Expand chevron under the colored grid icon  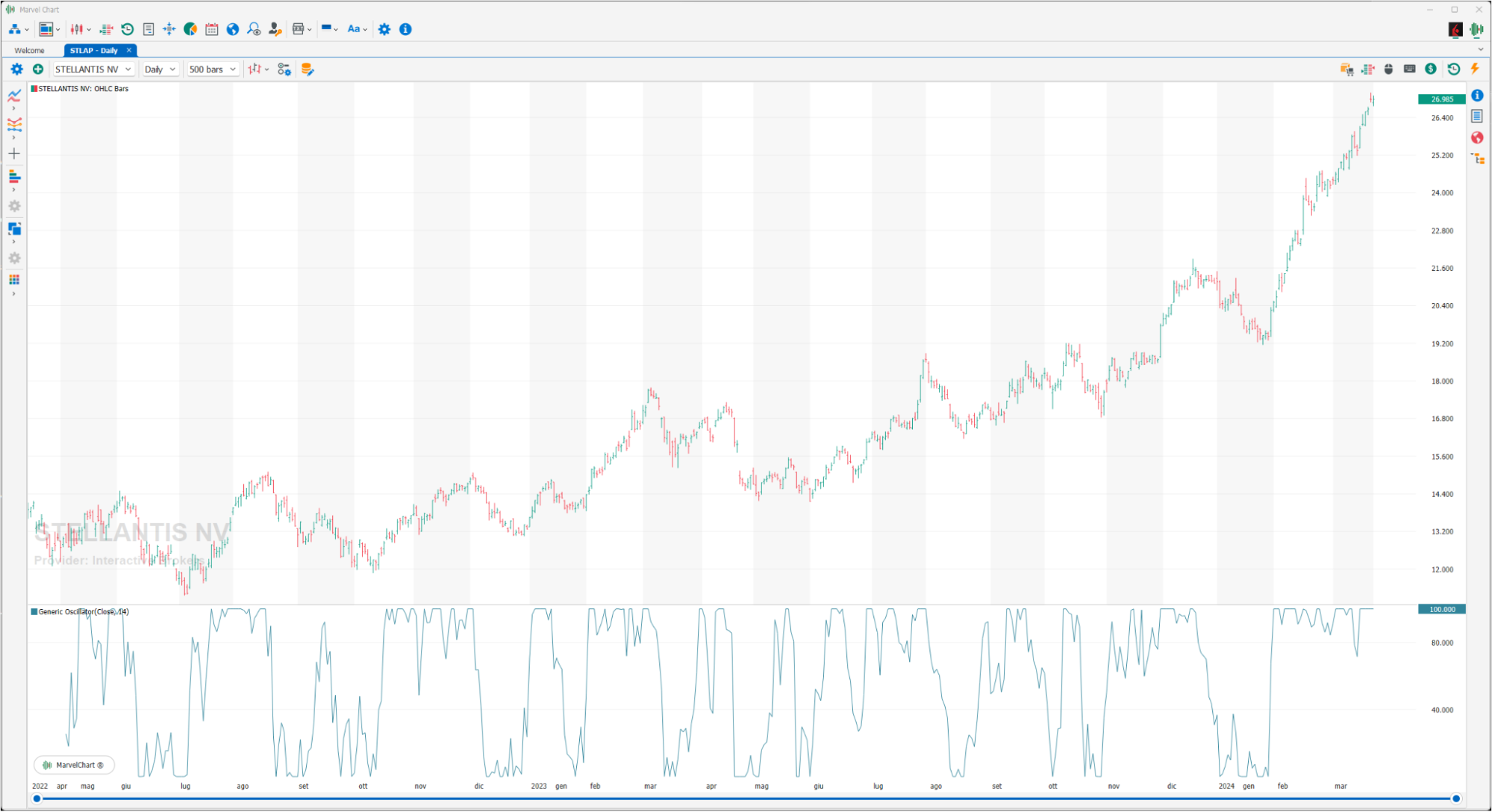pos(13,294)
